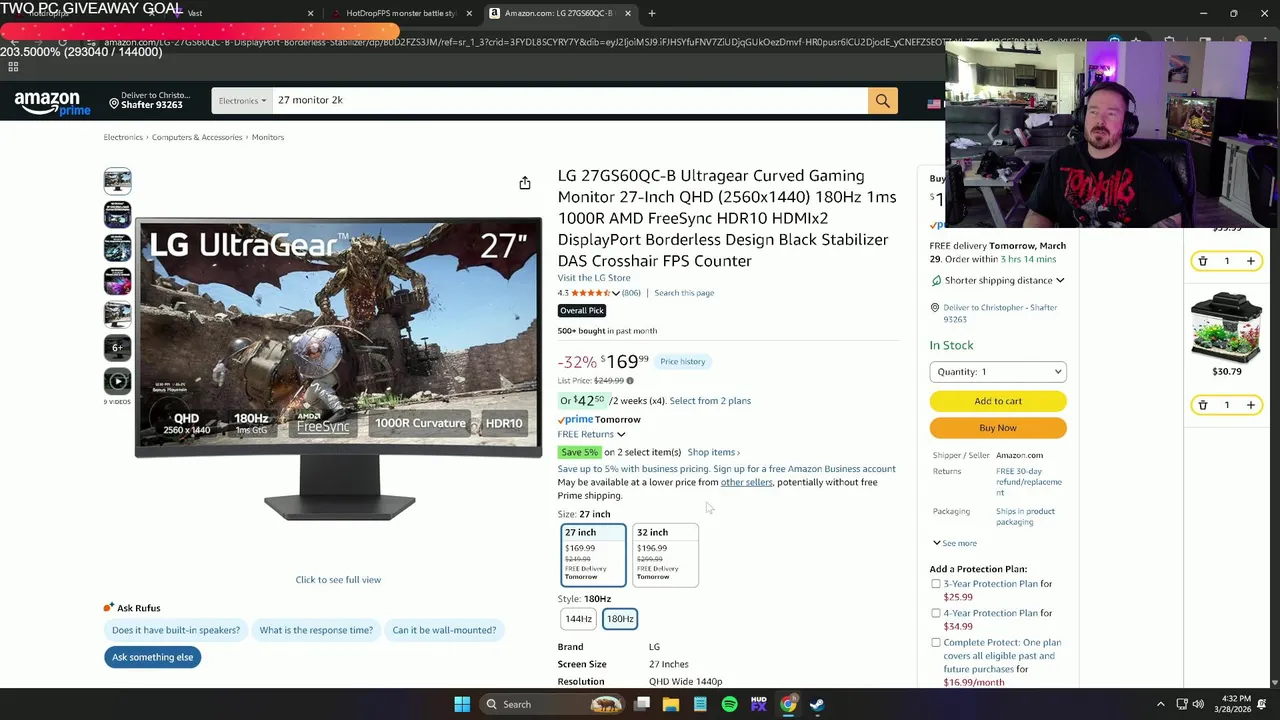Expand Shop items for 5% savings
The width and height of the screenshot is (1280, 720).
pos(713,452)
